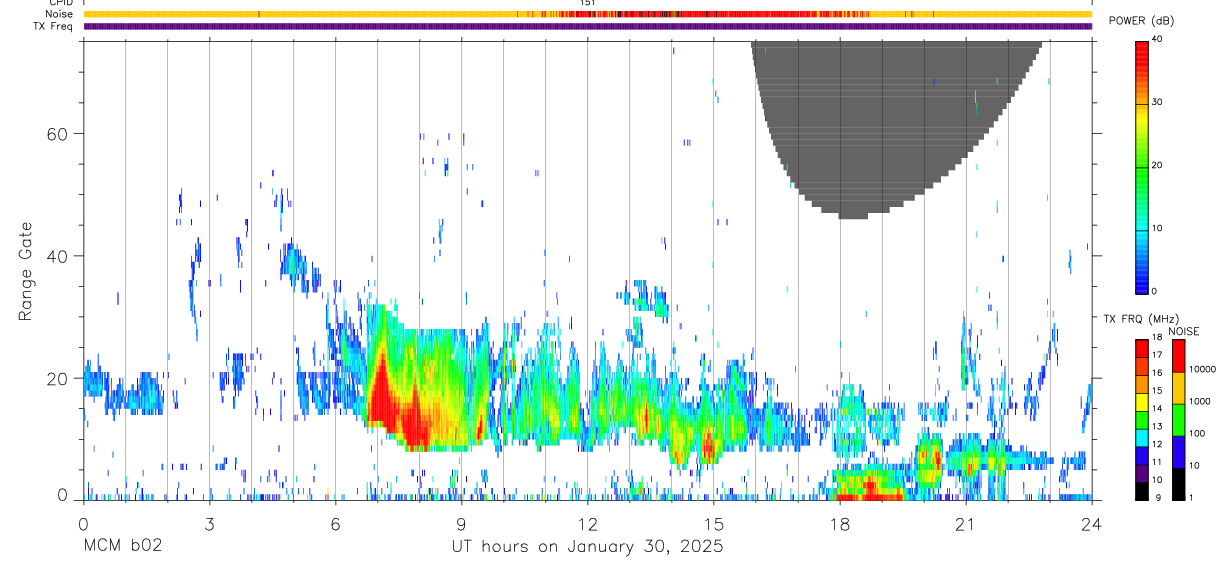Click the "Range Gate" y-axis label
Screen dimensions: 1228x567
click(25, 272)
